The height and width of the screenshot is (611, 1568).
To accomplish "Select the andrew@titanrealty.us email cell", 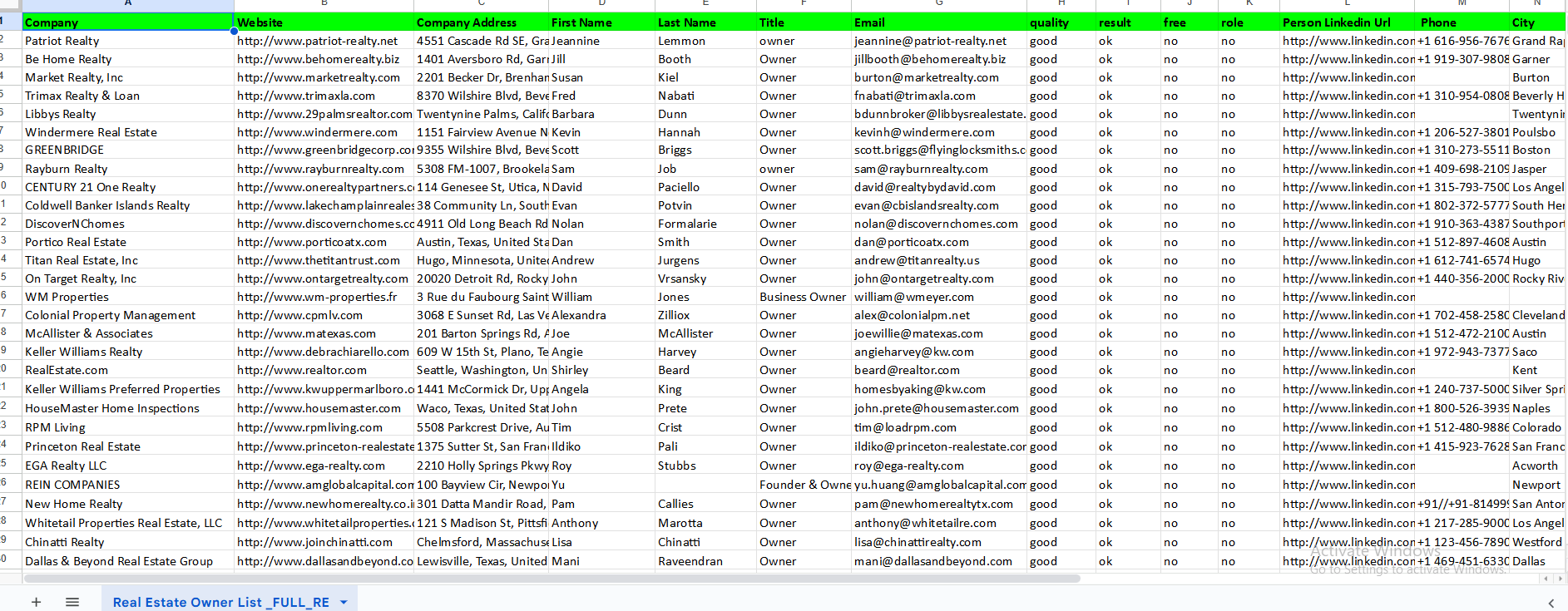I will tap(939, 260).
